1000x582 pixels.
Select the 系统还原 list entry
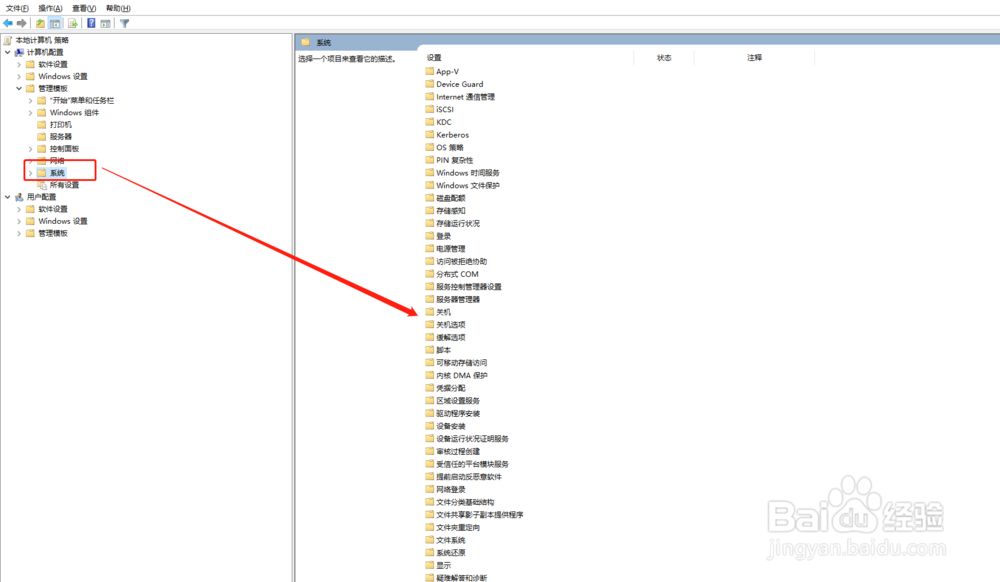450,553
